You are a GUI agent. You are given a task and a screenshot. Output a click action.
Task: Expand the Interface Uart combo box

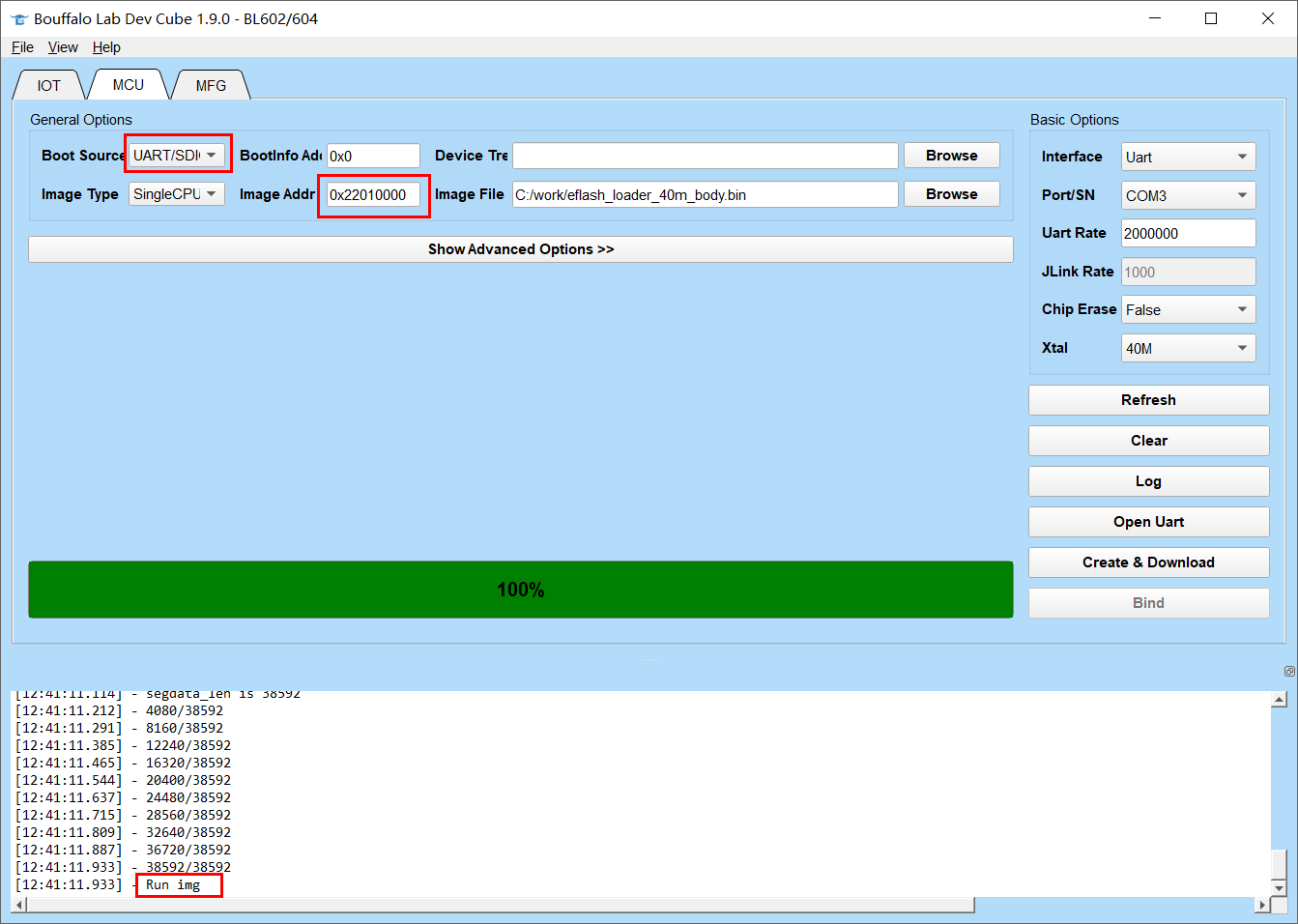[1188, 157]
